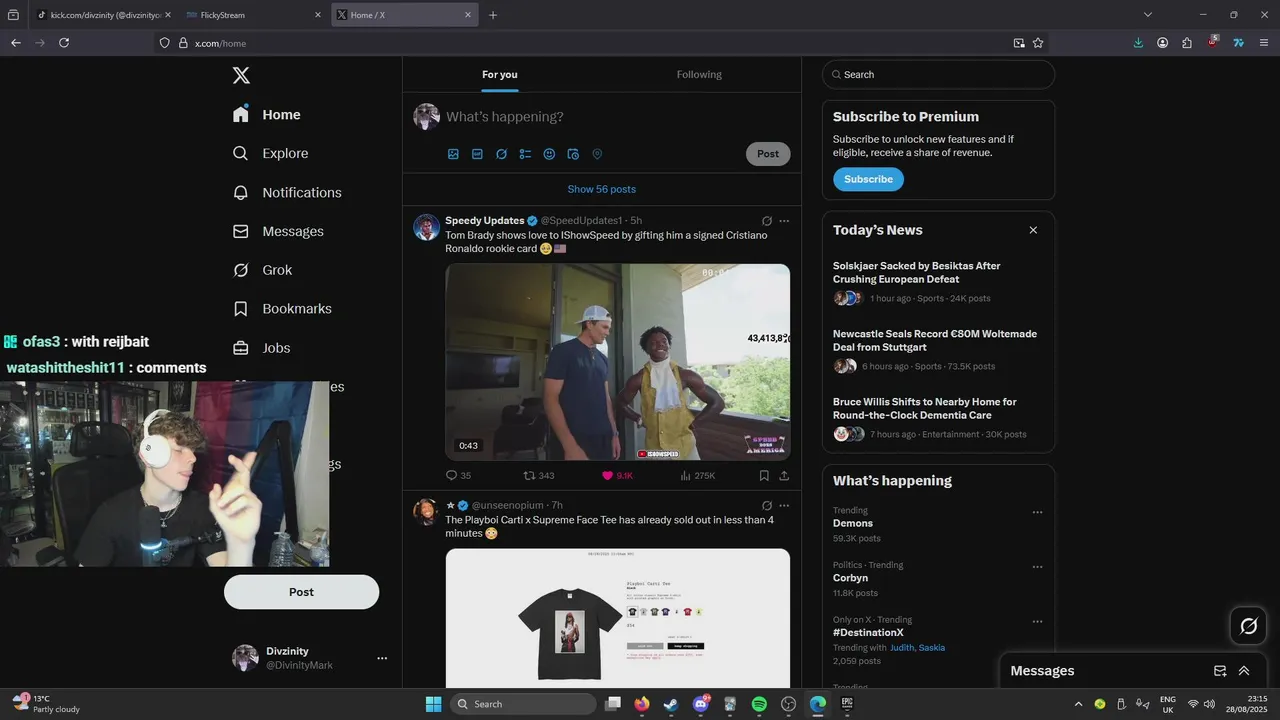Click Subscribe to Premium button

pyautogui.click(x=868, y=179)
